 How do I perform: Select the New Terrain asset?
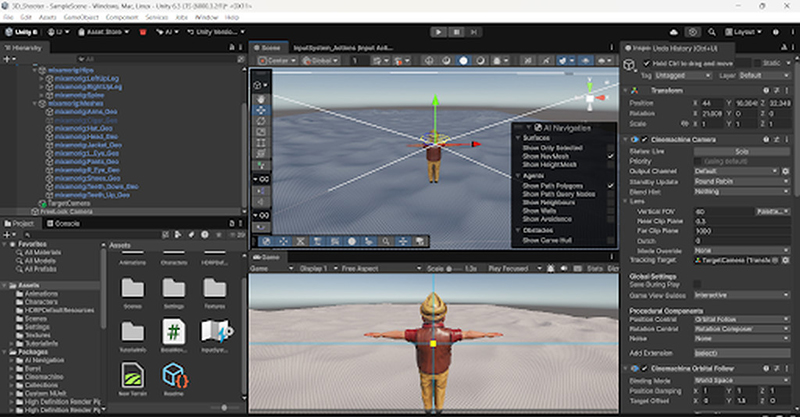(132, 379)
